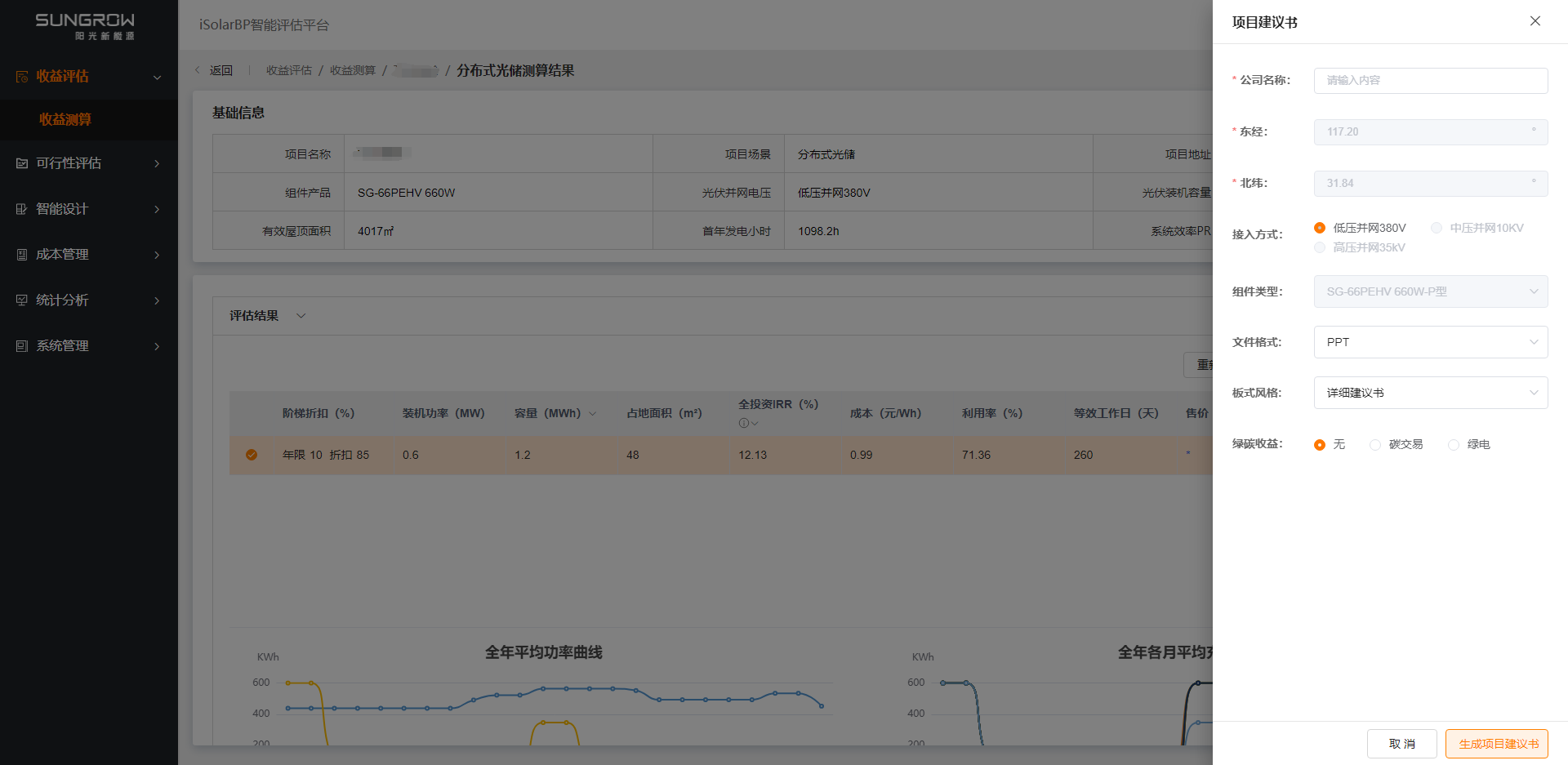Click the 成本管理 sidebar icon

coord(22,255)
